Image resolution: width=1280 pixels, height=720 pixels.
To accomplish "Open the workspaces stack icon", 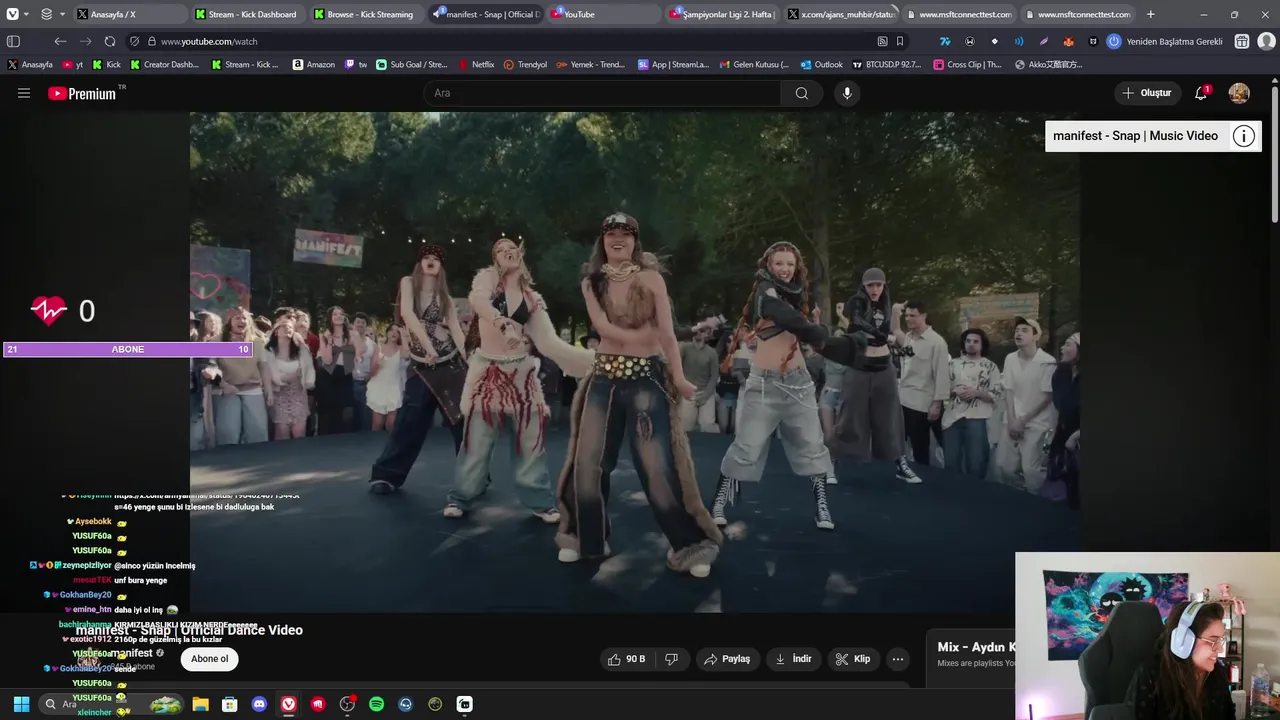I will pyautogui.click(x=47, y=14).
